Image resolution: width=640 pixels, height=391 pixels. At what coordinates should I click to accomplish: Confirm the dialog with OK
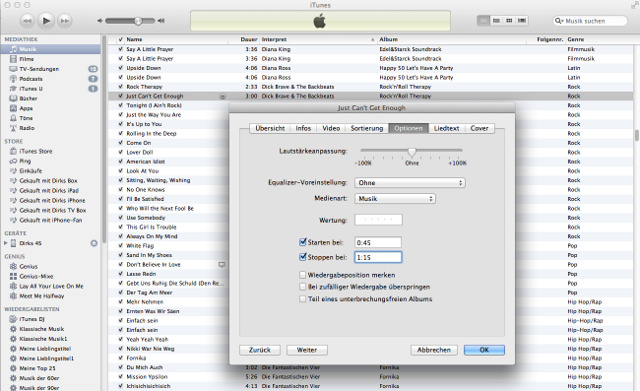[484, 350]
